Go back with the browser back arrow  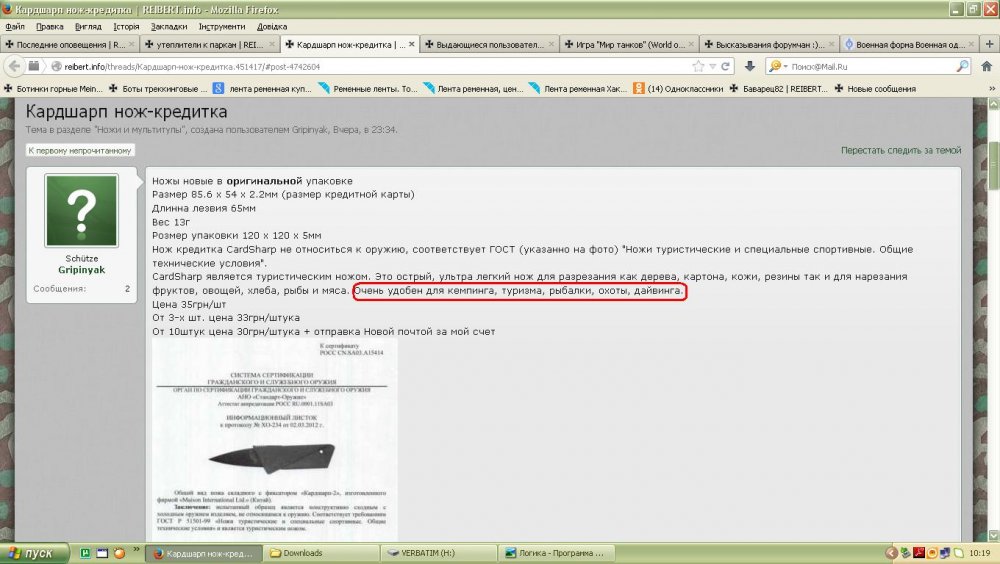click(14, 66)
